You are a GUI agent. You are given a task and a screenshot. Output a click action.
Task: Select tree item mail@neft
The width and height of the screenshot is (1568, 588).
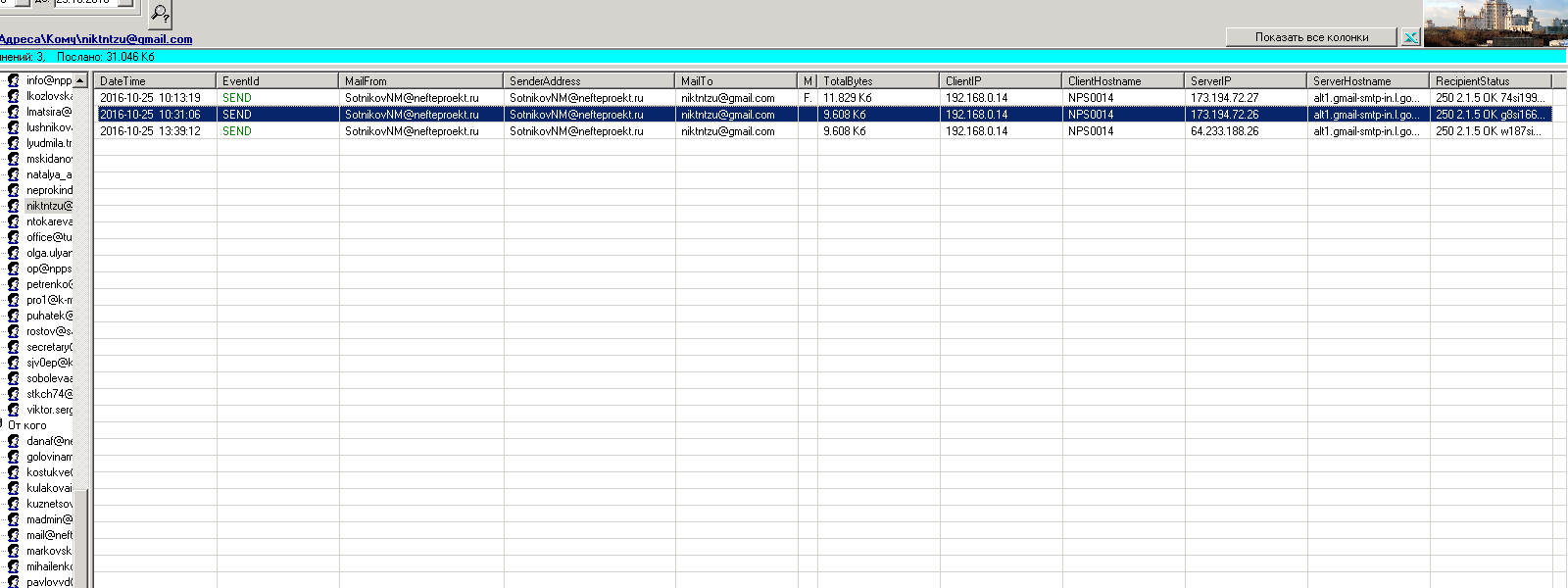49,535
